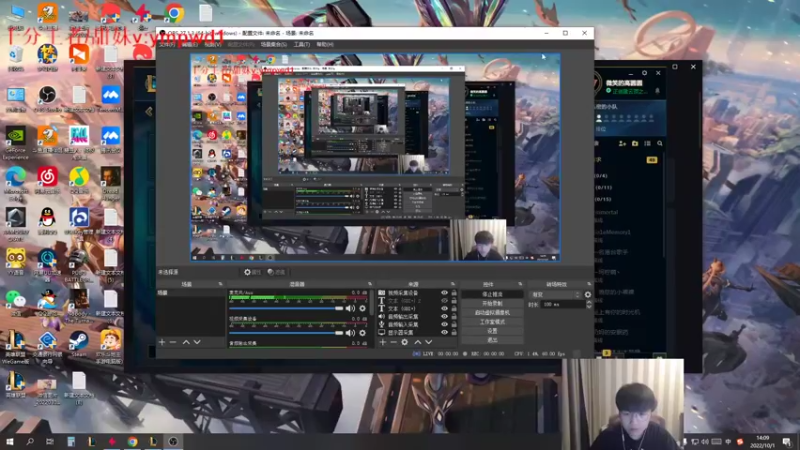Hide the 音频输出采集 source
This screenshot has height=450, width=800.
coord(444,316)
